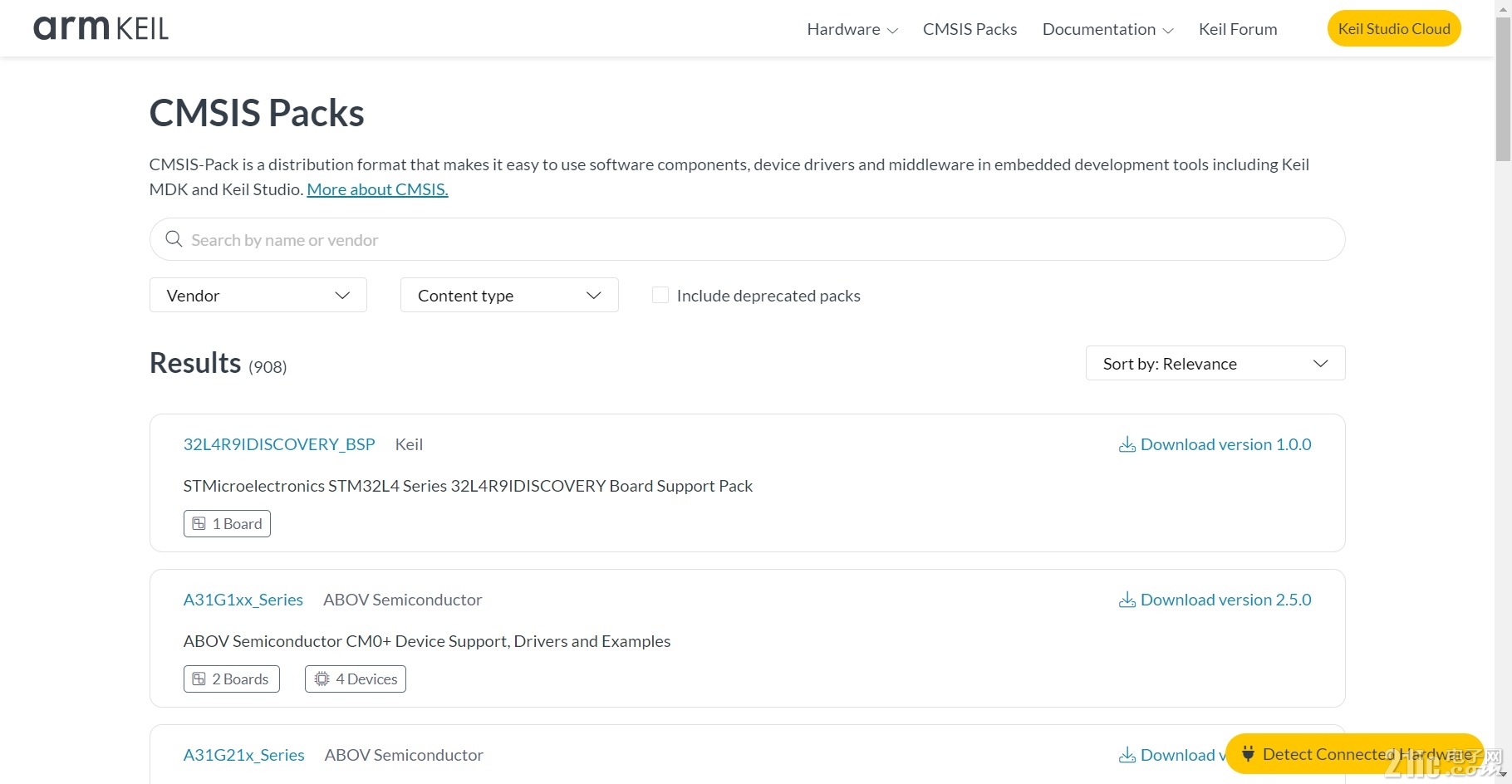This screenshot has width=1512, height=784.
Task: Click the 4 Devices tag
Action: (x=356, y=679)
